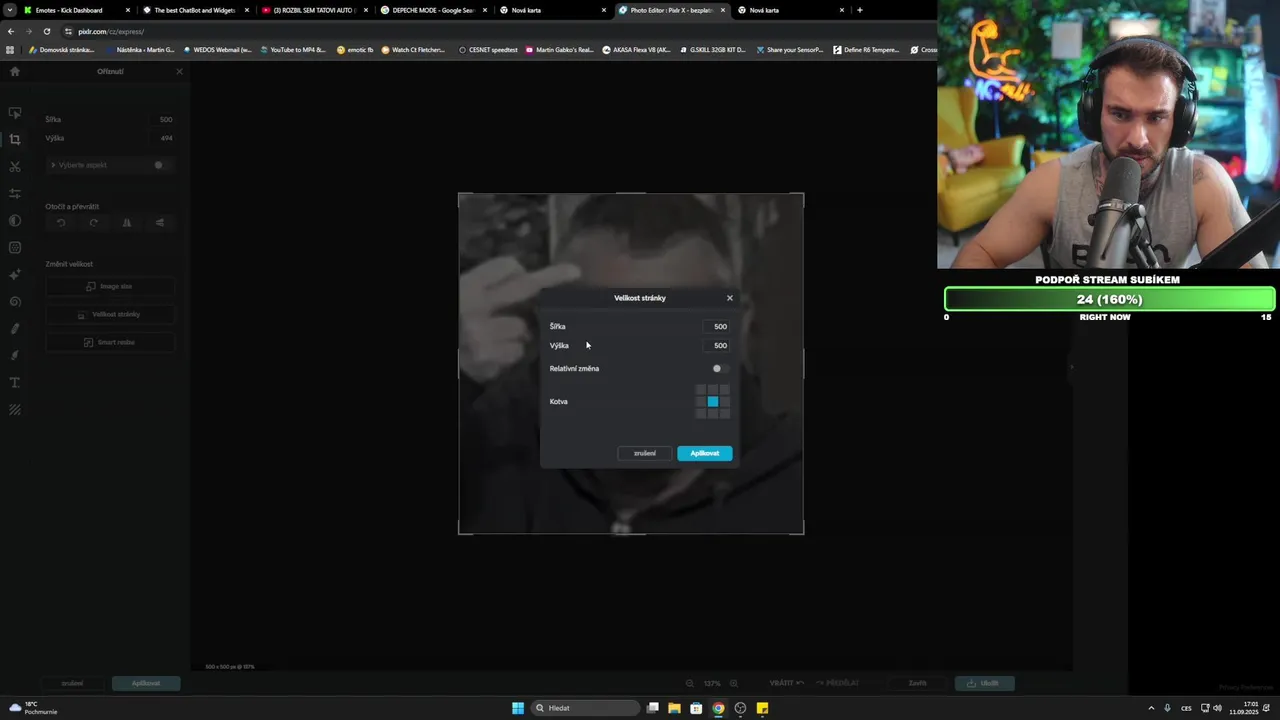Viewport: 1280px width, 720px height.
Task: Open the Adjust sliders tool
Action: 14,194
